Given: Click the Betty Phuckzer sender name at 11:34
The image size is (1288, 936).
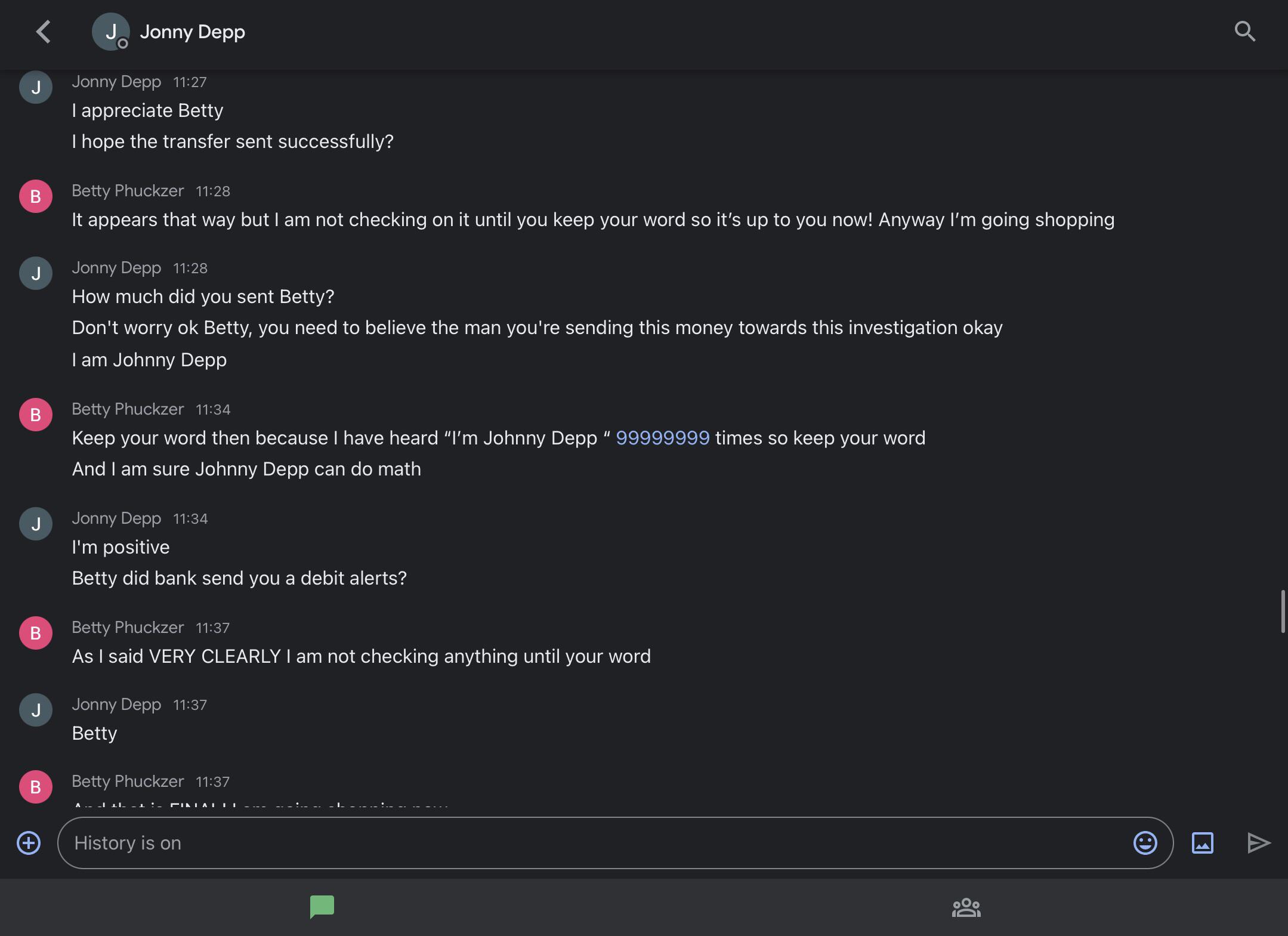Looking at the screenshot, I should coord(128,409).
